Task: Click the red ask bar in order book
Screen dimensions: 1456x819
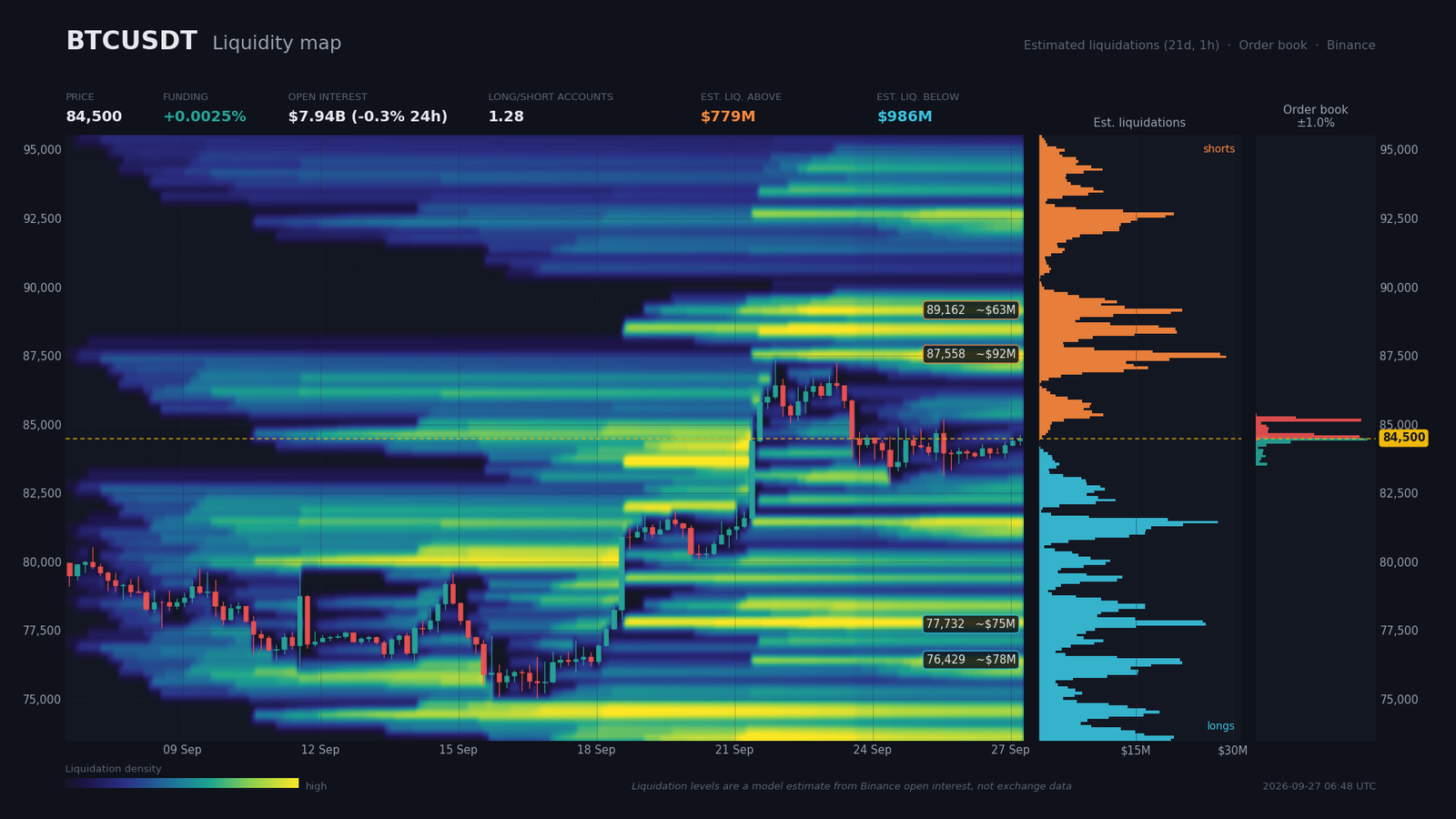Action: (x=1309, y=420)
